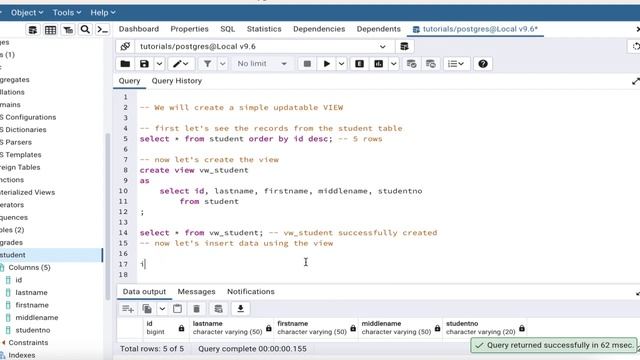Viewport: 640px width, 360px height.
Task: Open the explain options dropdown arrow
Action: [x=393, y=64]
